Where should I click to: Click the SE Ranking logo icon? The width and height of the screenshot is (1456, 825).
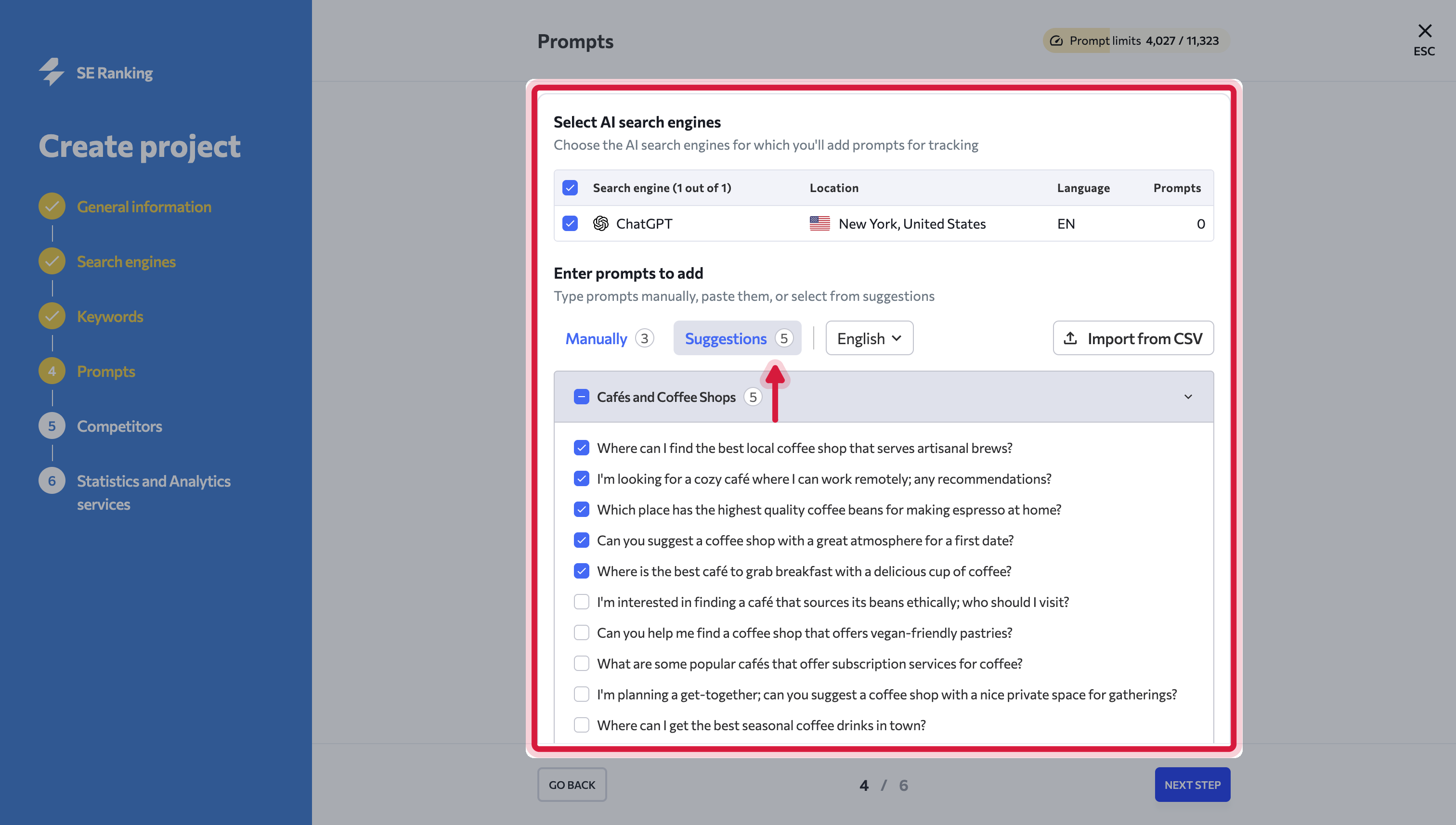(52, 72)
